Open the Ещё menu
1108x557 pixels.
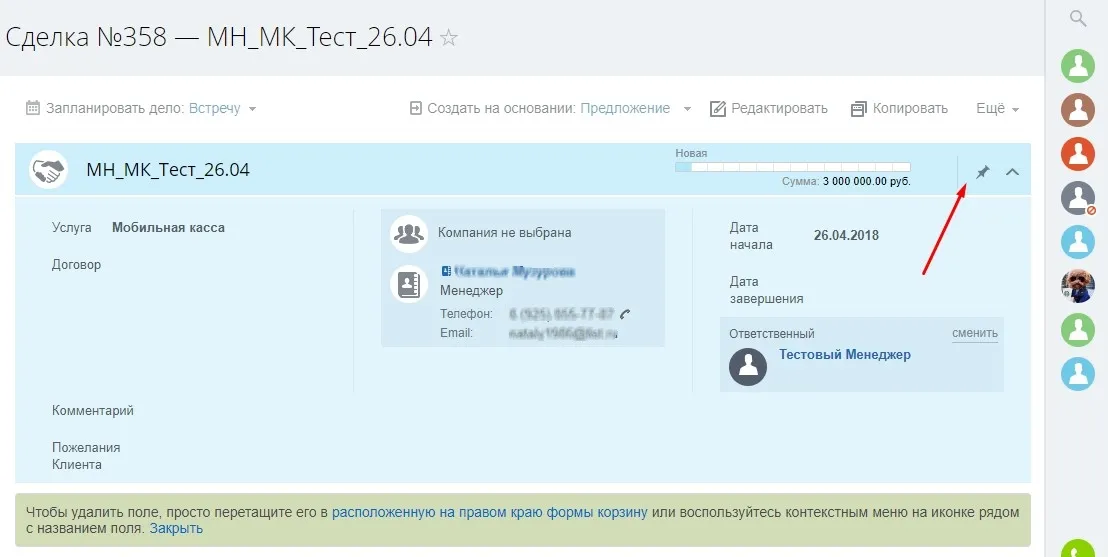click(x=996, y=108)
